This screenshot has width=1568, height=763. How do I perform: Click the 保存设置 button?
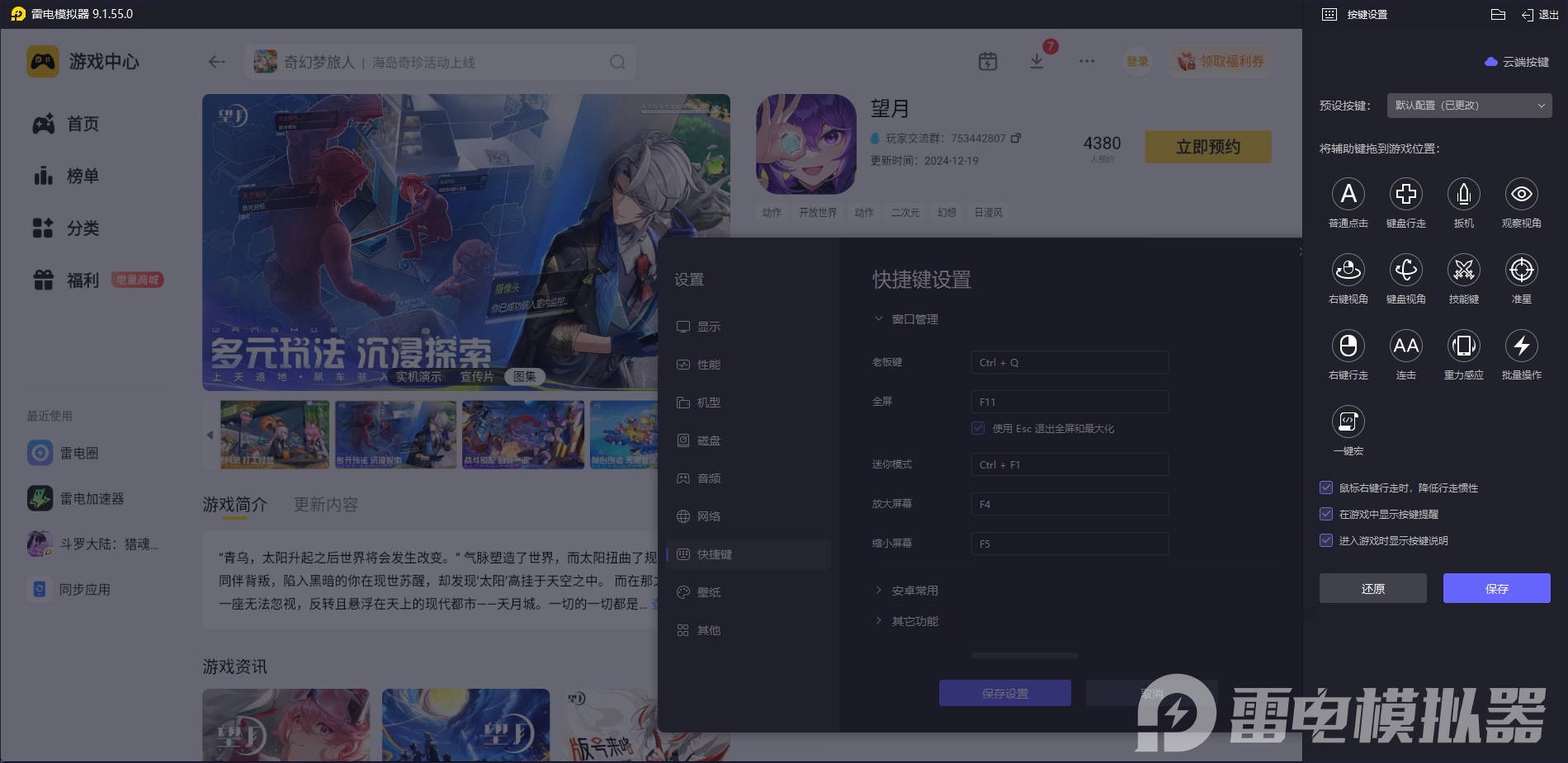(1005, 693)
